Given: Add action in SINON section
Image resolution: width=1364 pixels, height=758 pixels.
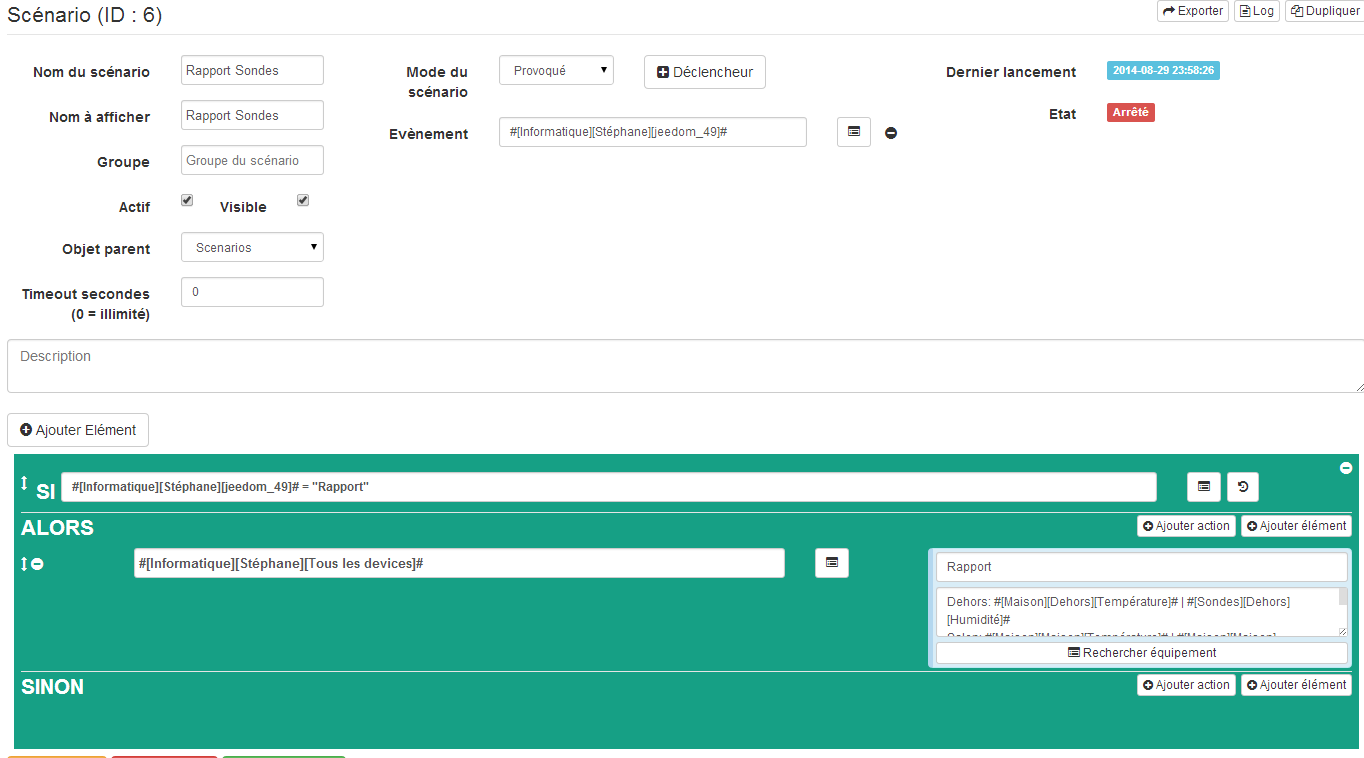Looking at the screenshot, I should click(1187, 685).
